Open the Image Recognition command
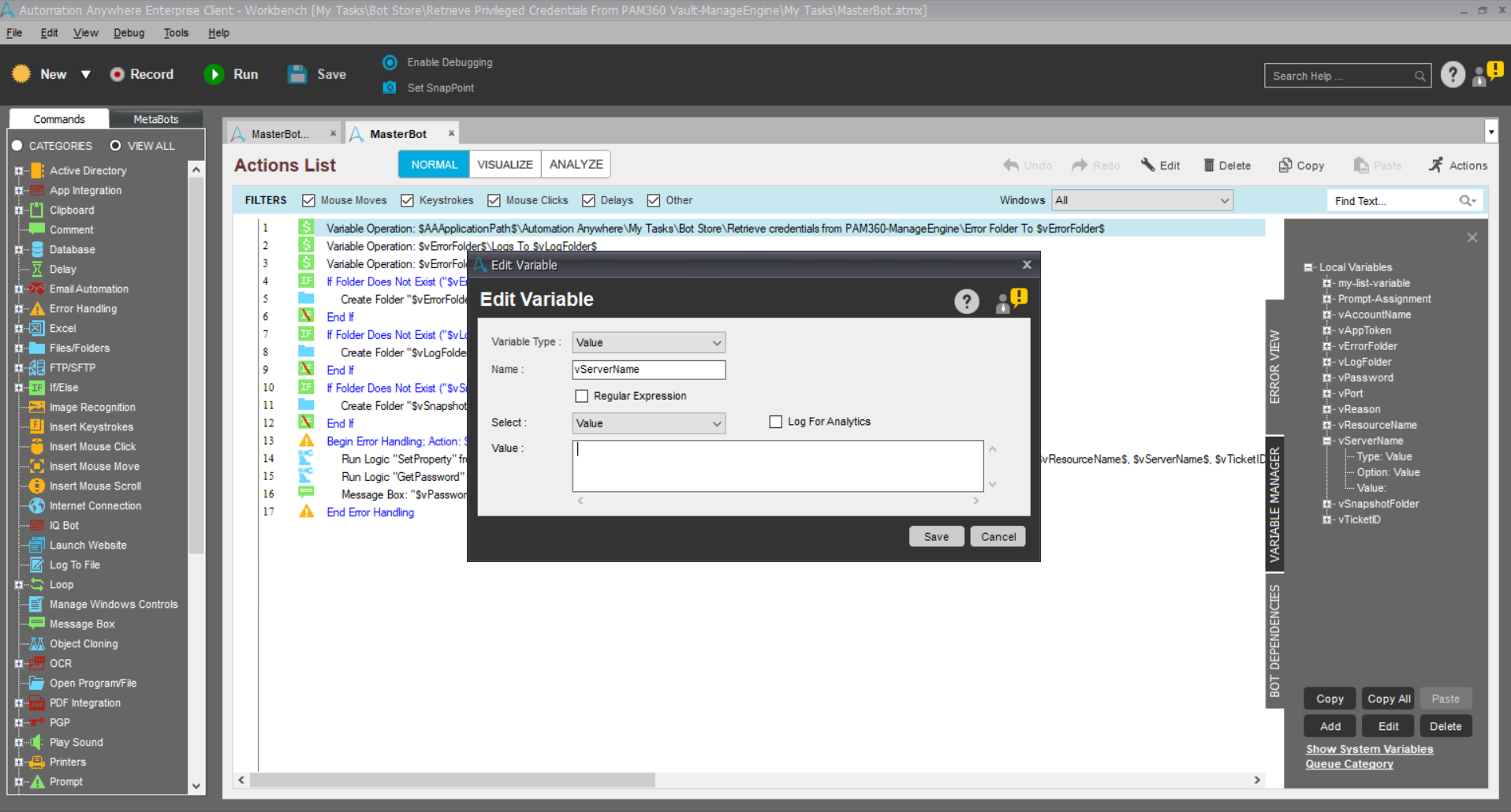 [37, 407]
